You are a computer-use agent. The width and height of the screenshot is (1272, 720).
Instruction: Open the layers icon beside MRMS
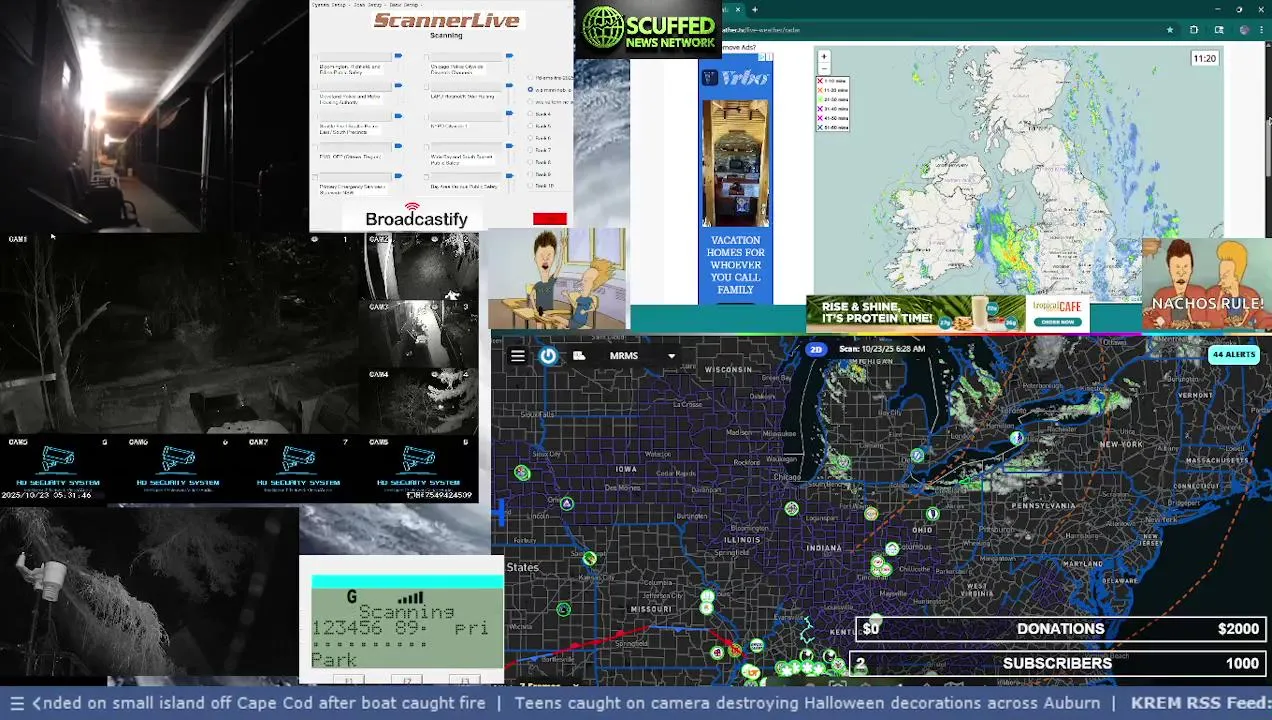point(579,356)
